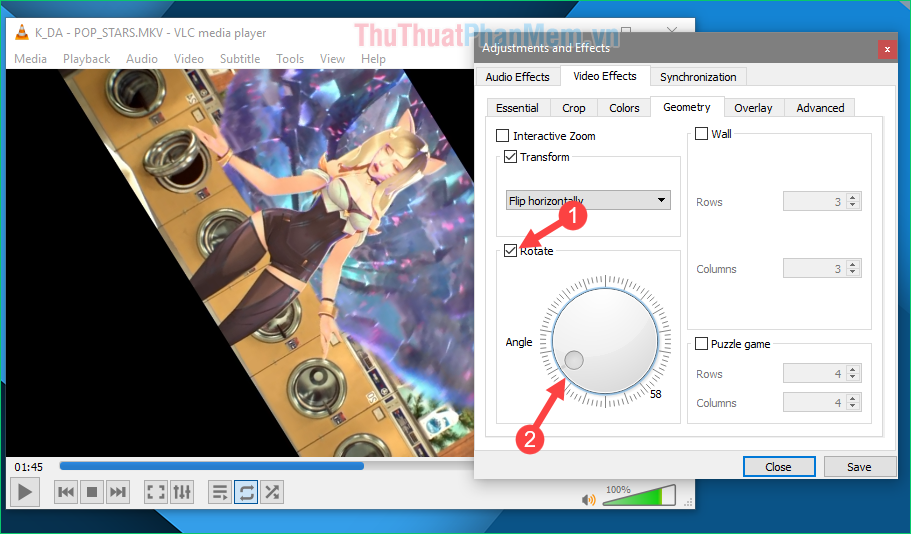Skip to next media track
Image resolution: width=911 pixels, height=534 pixels.
tap(117, 492)
